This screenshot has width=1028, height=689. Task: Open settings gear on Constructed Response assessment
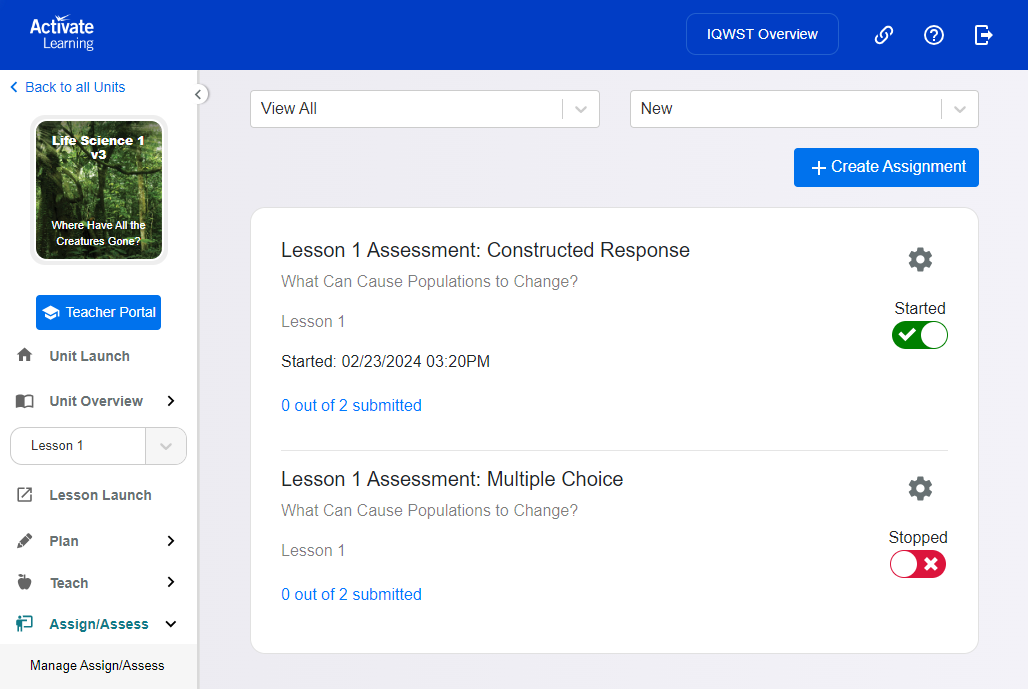click(x=920, y=259)
